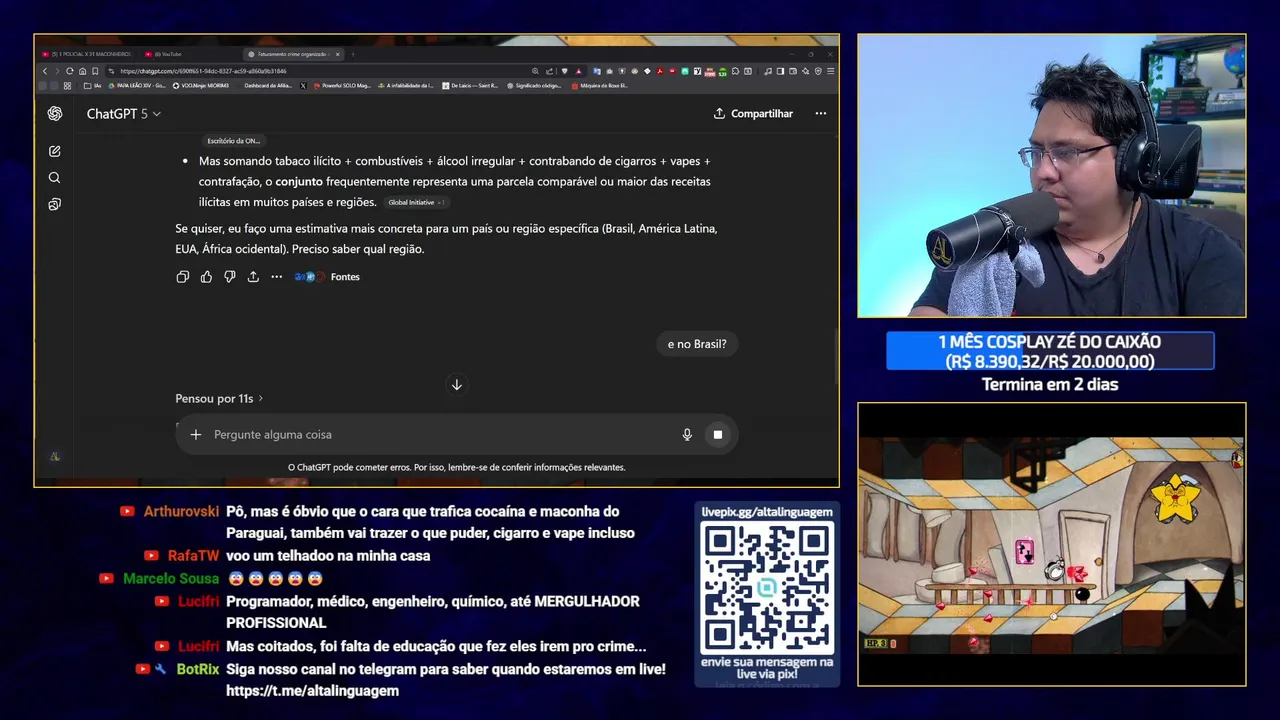The height and width of the screenshot is (720, 1280).
Task: Open a new browser tab with plus
Action: [x=352, y=54]
